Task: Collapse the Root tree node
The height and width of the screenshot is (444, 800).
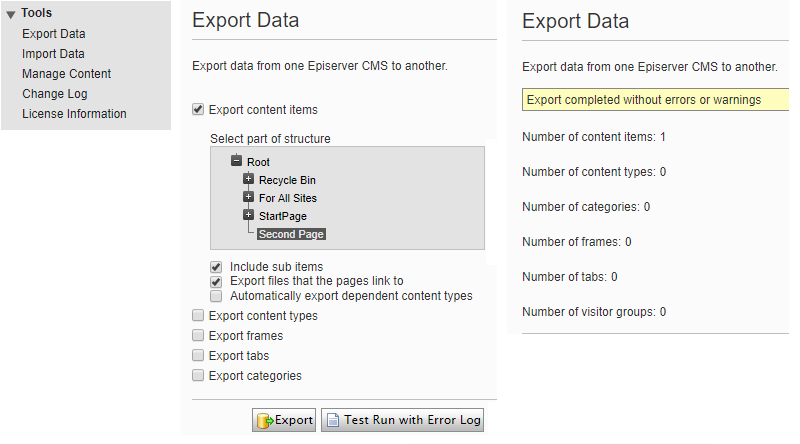Action: point(236,161)
